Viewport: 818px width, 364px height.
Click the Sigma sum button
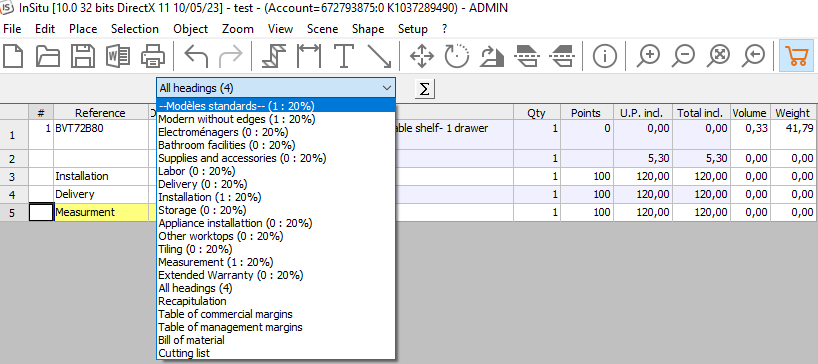(425, 89)
